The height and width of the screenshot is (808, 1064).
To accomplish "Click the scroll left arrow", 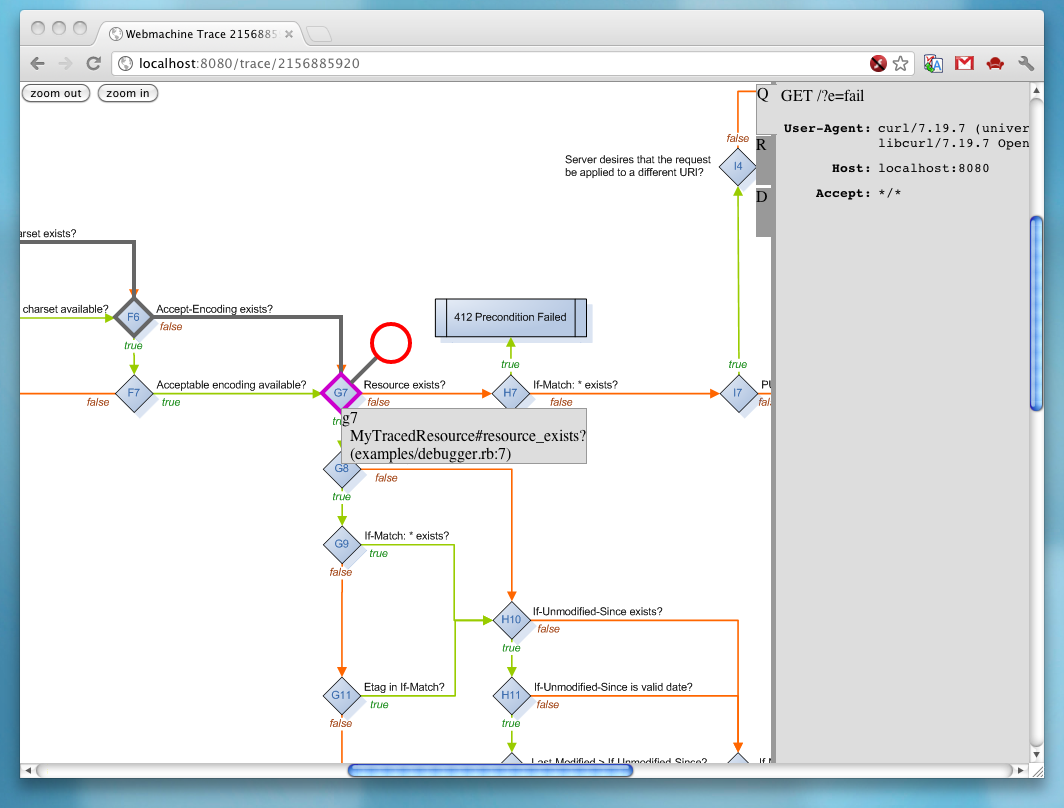I will 28,771.
